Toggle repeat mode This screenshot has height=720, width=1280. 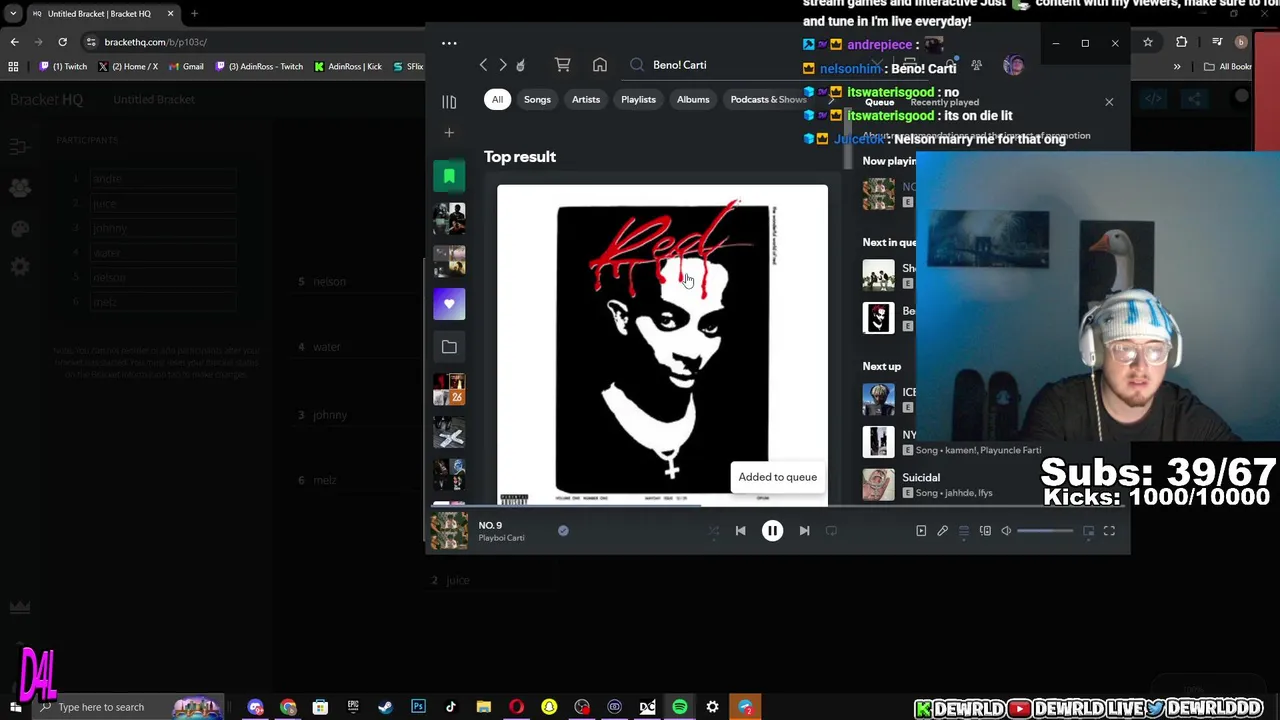pos(831,531)
